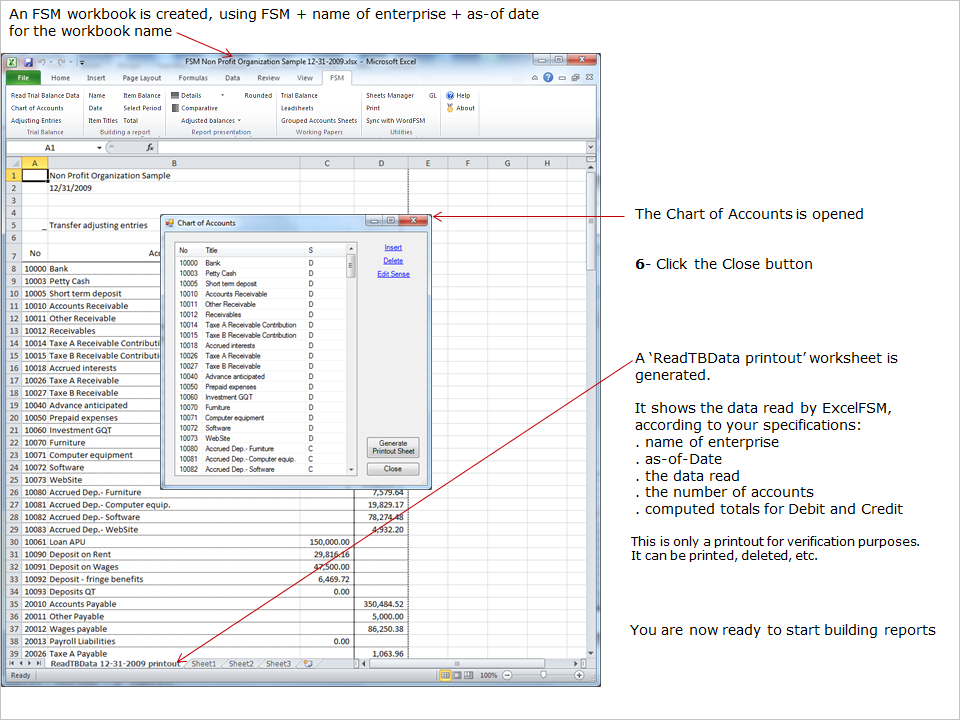Click the Close button in Chart of Accounts
Image resolution: width=960 pixels, height=720 pixels.
[x=393, y=468]
